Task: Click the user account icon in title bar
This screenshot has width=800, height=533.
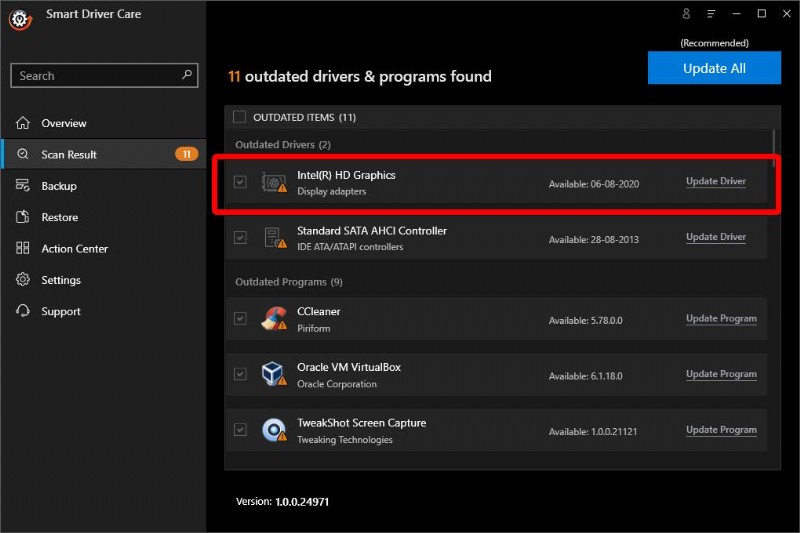Action: [686, 14]
